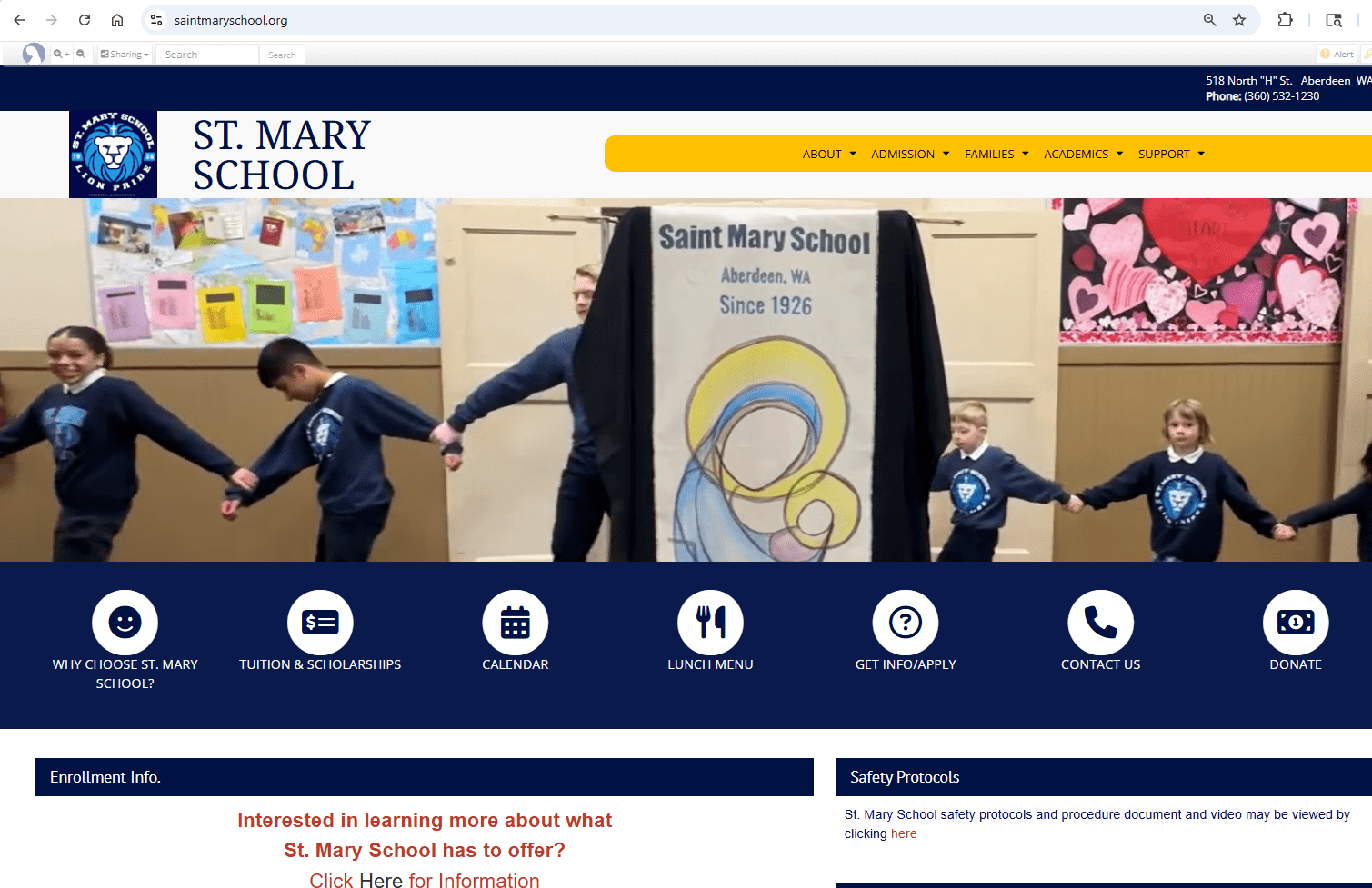Reload the current page

[85, 20]
